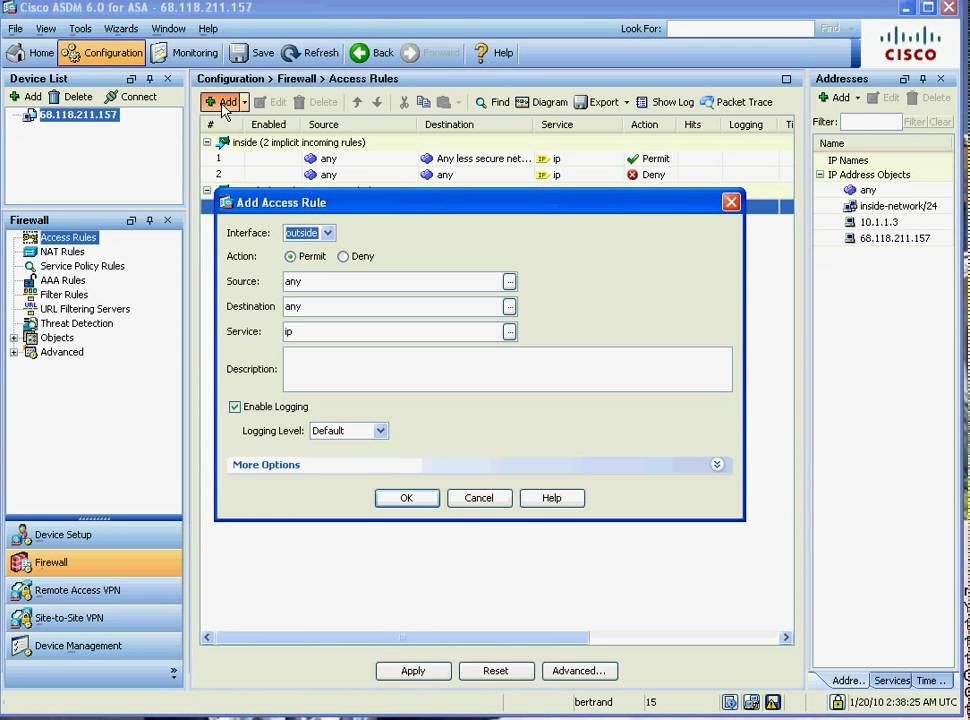Viewport: 970px width, 720px height.
Task: Select NAT Rules in Firewall tree
Action: [62, 252]
